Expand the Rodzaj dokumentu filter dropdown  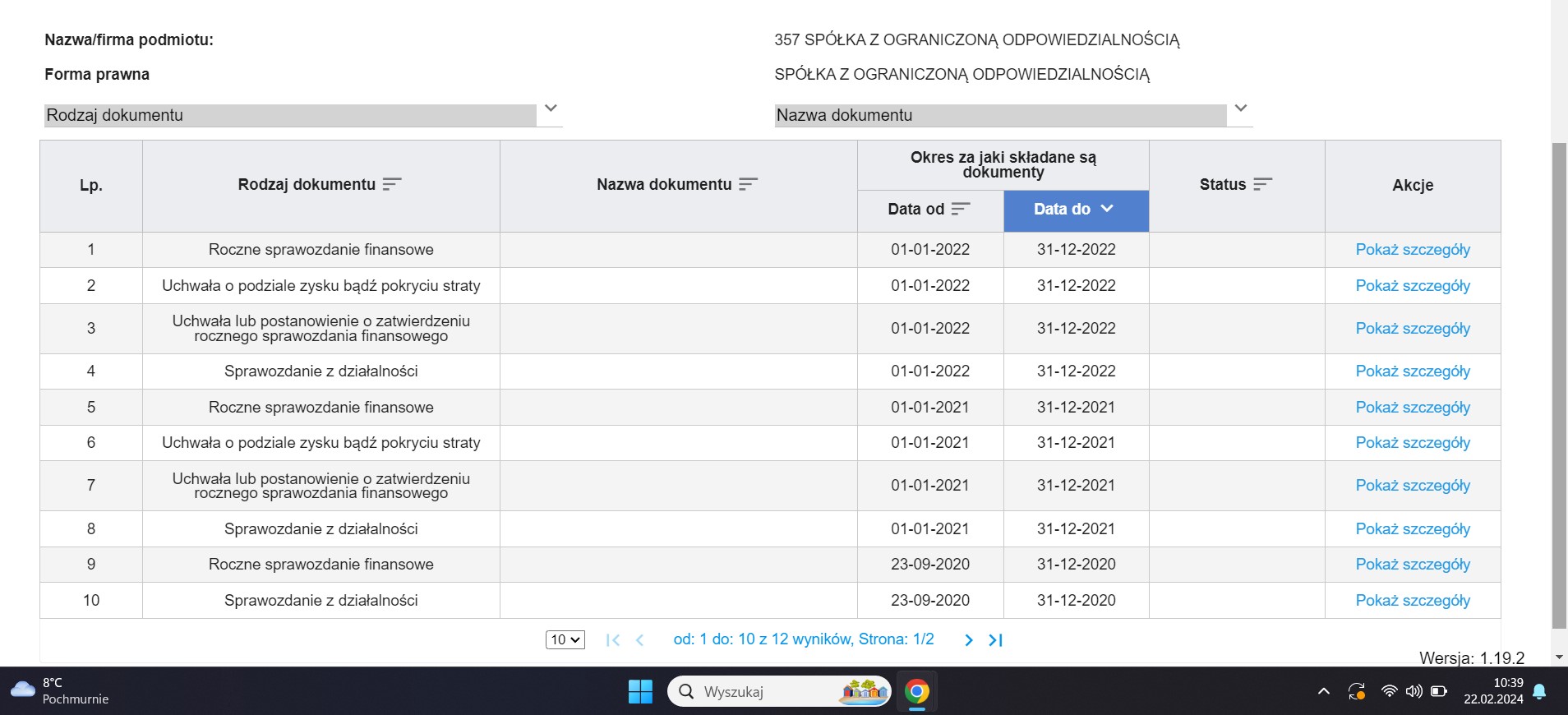pyautogui.click(x=551, y=108)
